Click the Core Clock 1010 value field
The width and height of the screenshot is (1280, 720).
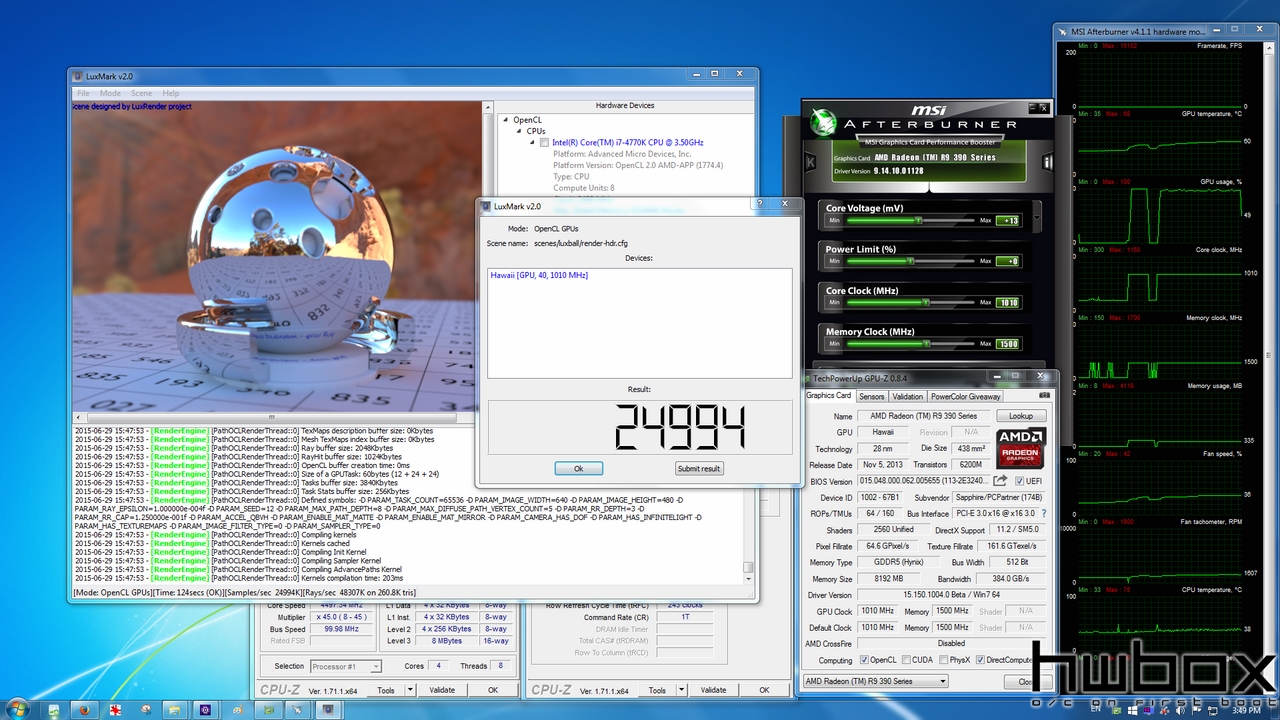1008,302
